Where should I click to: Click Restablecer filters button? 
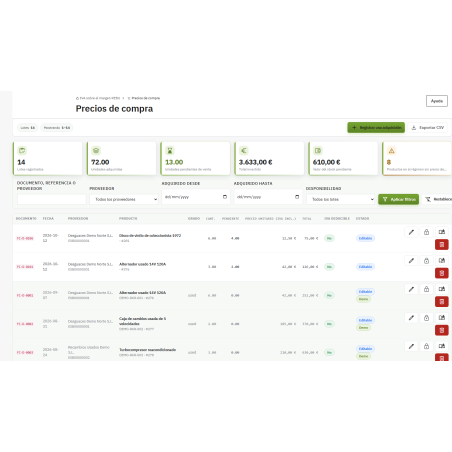(437, 199)
